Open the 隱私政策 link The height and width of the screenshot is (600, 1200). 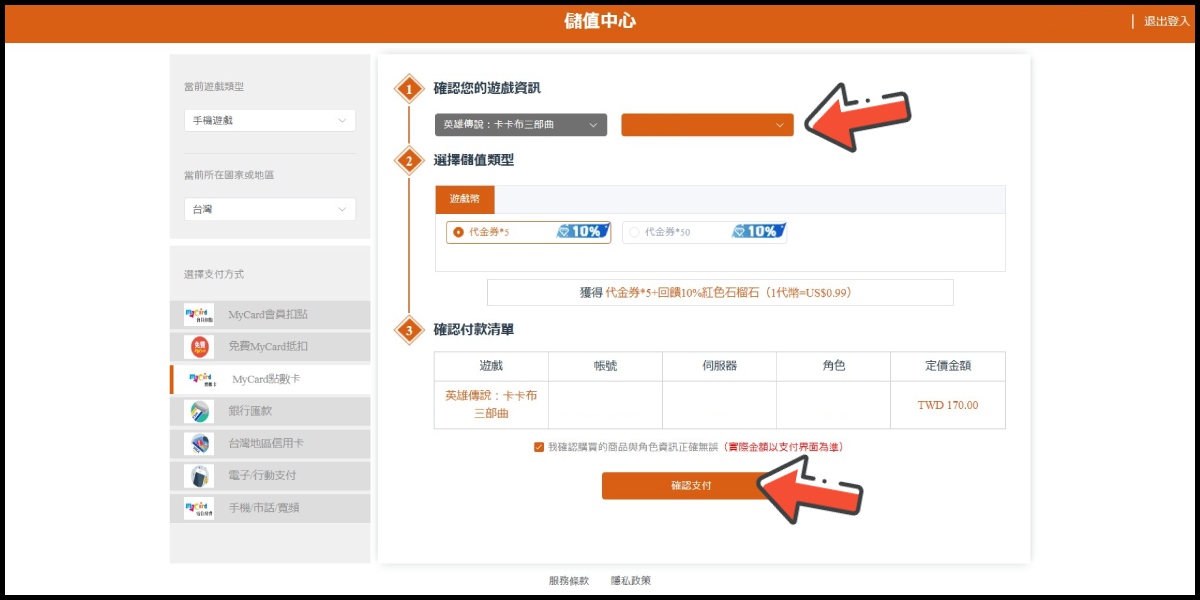coord(631,580)
